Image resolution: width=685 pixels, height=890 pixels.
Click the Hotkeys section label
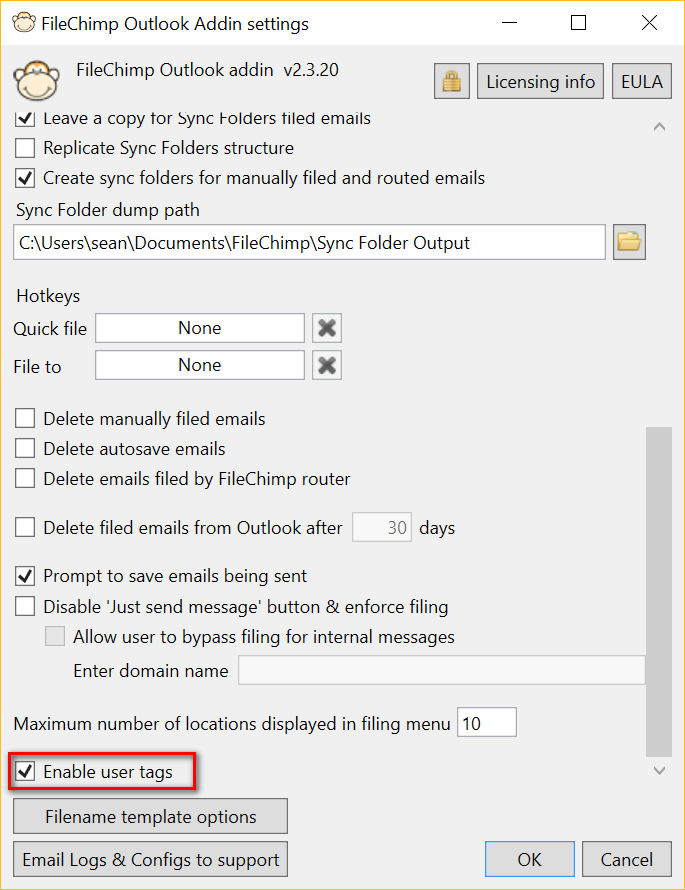point(48,296)
